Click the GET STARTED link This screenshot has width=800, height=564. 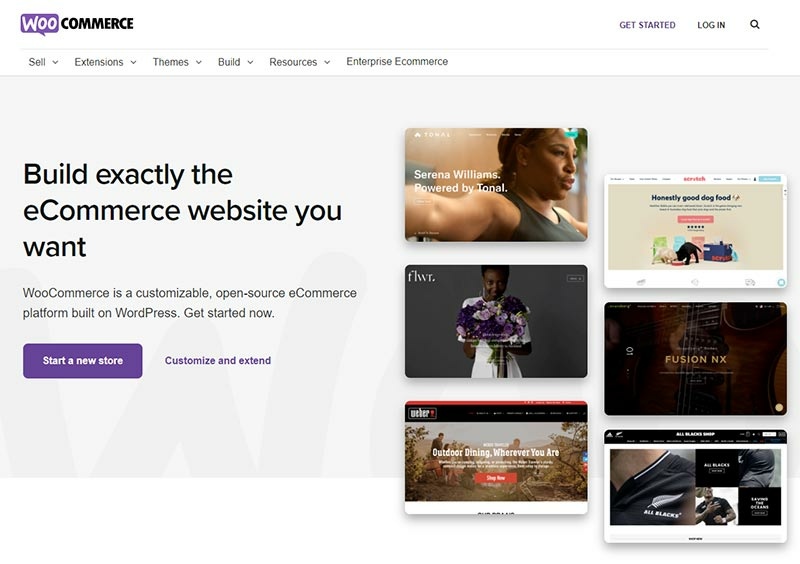pos(647,25)
